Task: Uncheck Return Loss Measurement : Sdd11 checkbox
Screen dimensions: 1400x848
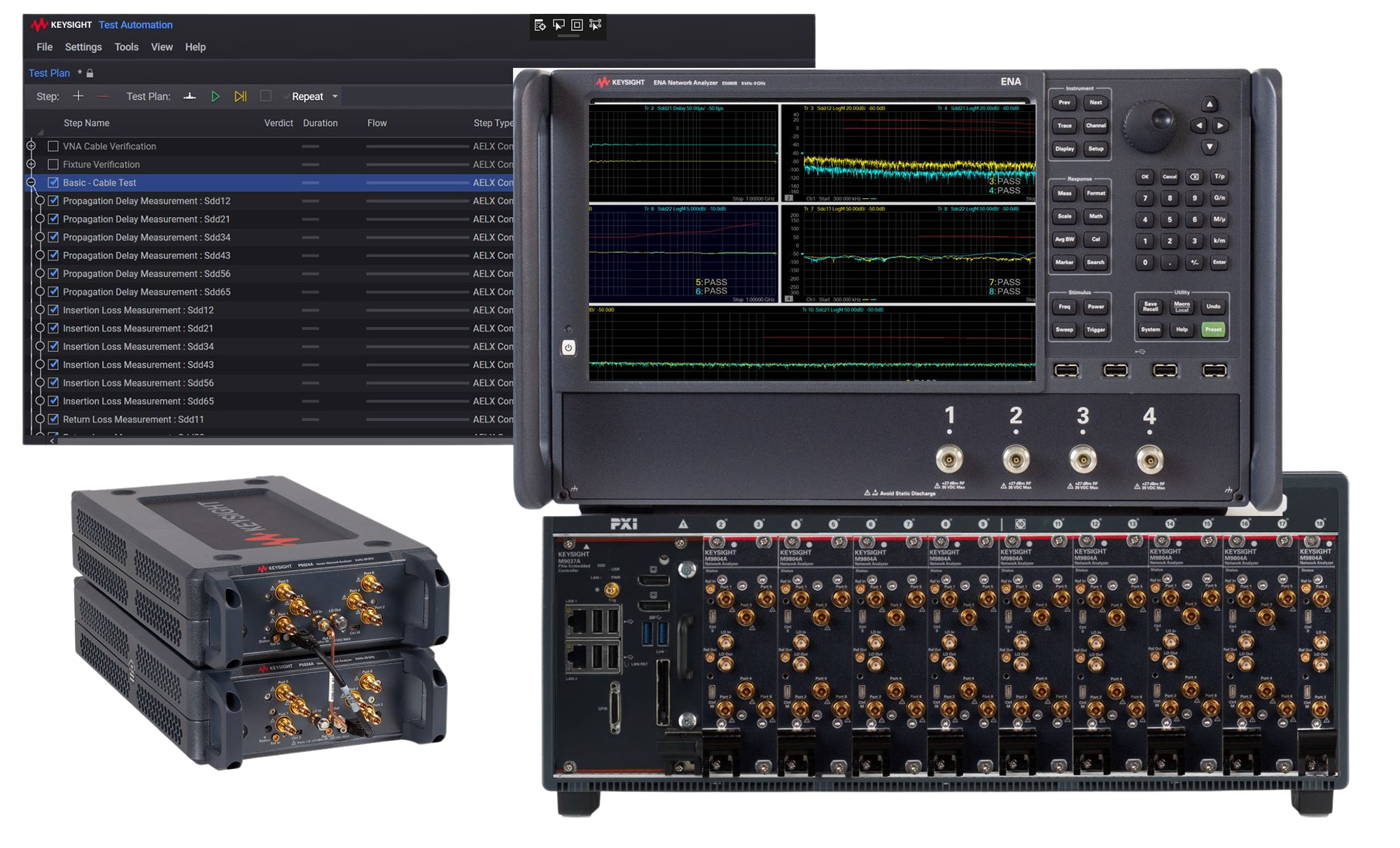Action: click(x=53, y=419)
